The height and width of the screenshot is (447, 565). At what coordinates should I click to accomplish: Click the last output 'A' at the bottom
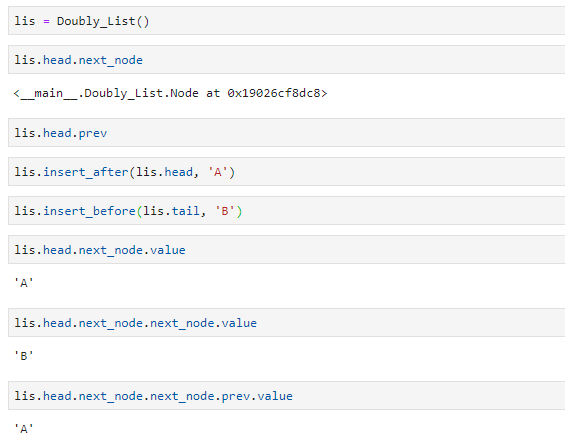tap(24, 429)
